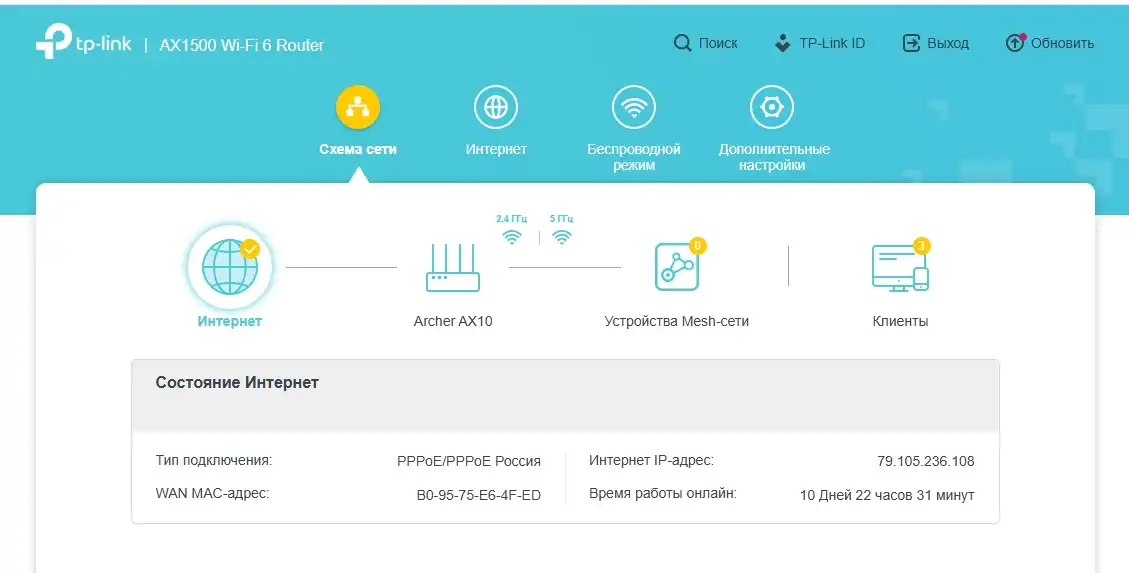Image resolution: width=1129 pixels, height=573 pixels.
Task: Click the client count badge showing 3
Action: click(x=921, y=246)
